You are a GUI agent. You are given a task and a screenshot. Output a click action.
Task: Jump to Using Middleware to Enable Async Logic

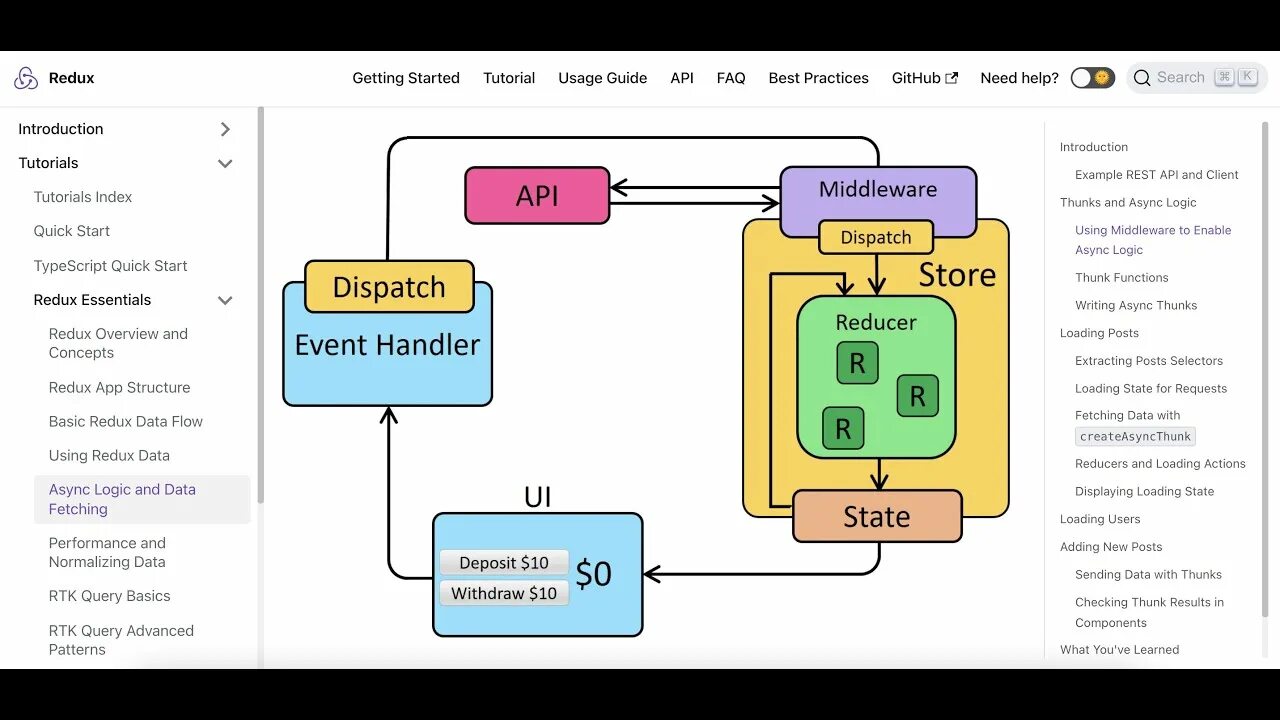(1153, 240)
